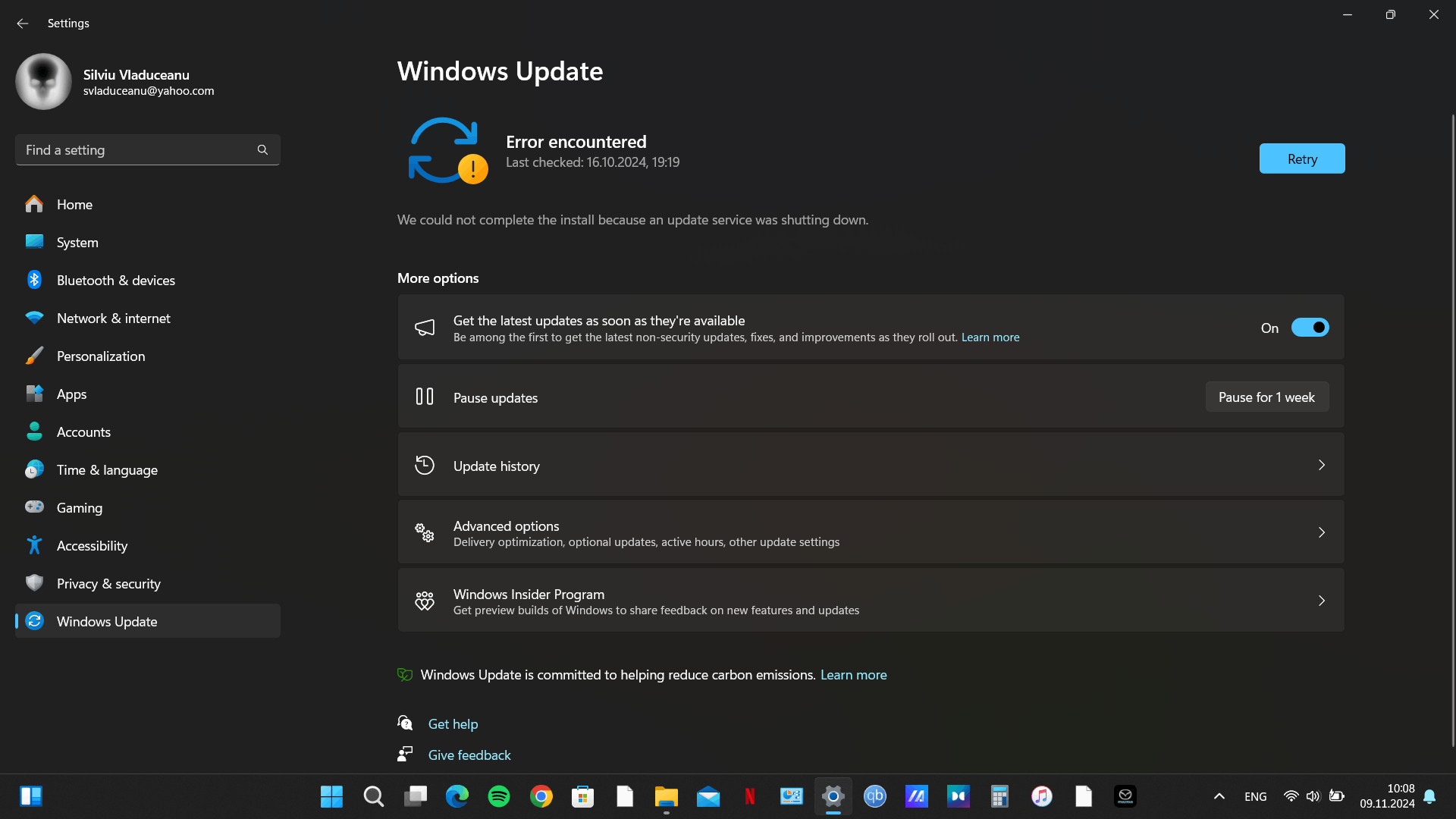The width and height of the screenshot is (1456, 819).
Task: Click the notification bell in system tray
Action: pos(1429,796)
